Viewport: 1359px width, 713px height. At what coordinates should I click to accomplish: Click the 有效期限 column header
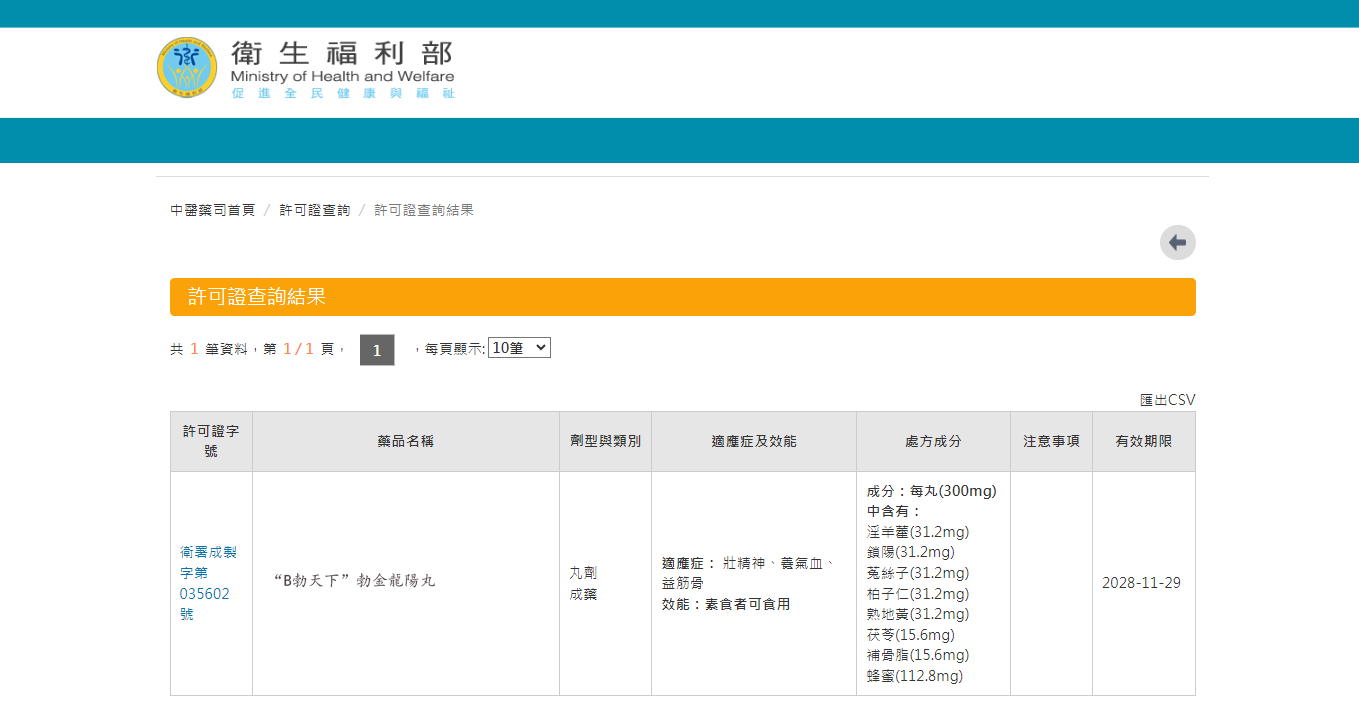[1143, 441]
